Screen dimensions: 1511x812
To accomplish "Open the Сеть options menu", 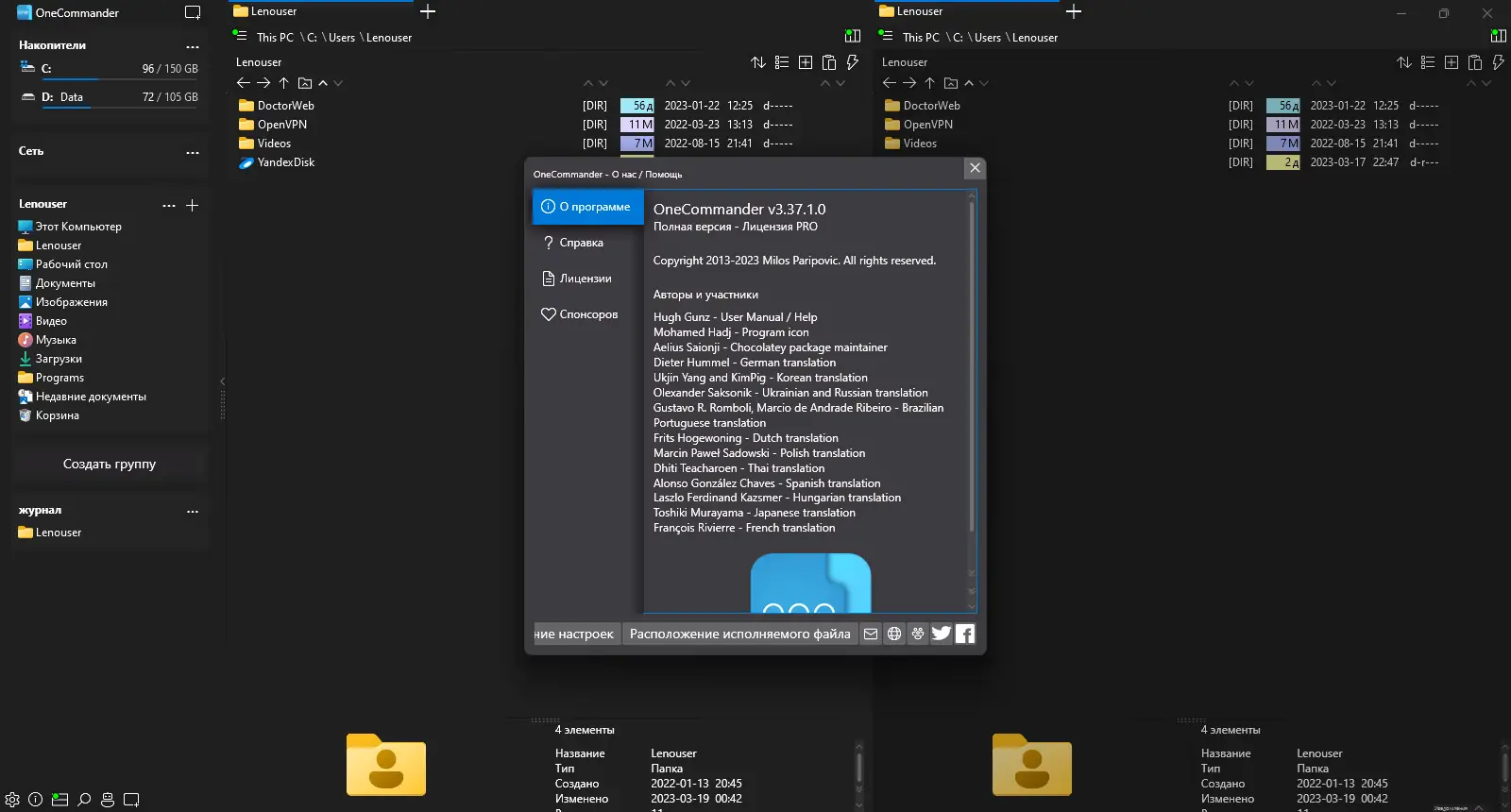I will pos(193,152).
